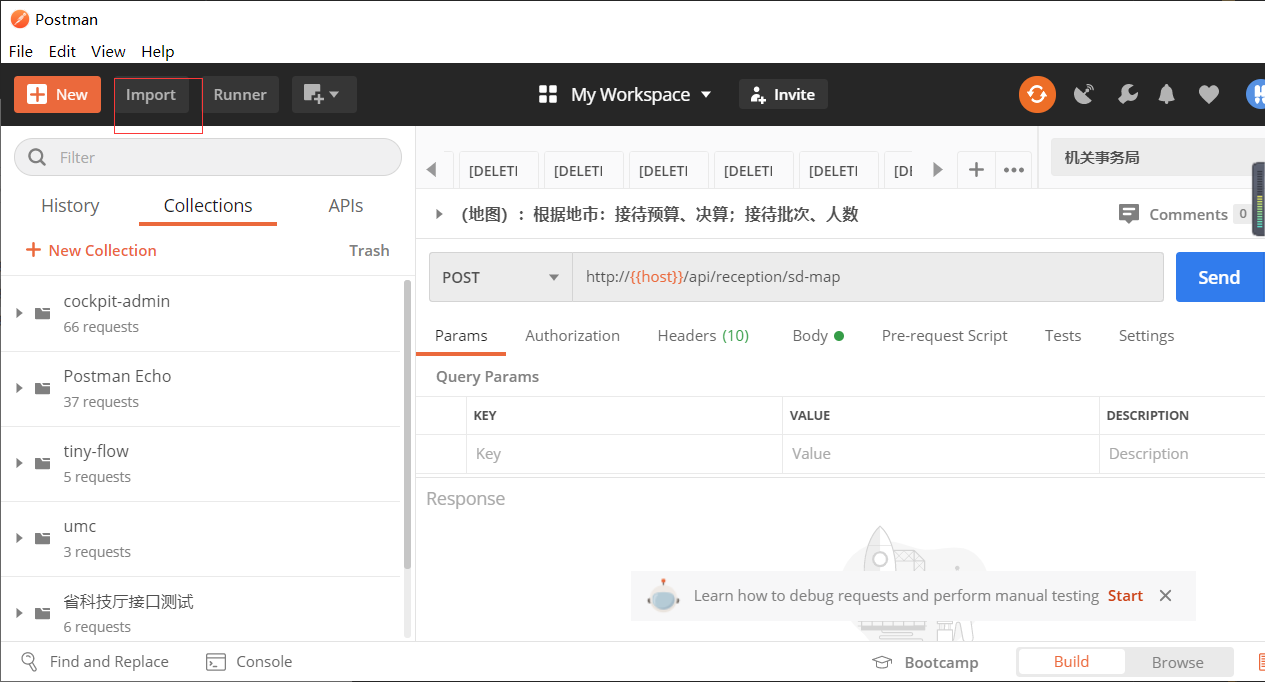
Task: Open Bootcamp
Action: click(925, 662)
